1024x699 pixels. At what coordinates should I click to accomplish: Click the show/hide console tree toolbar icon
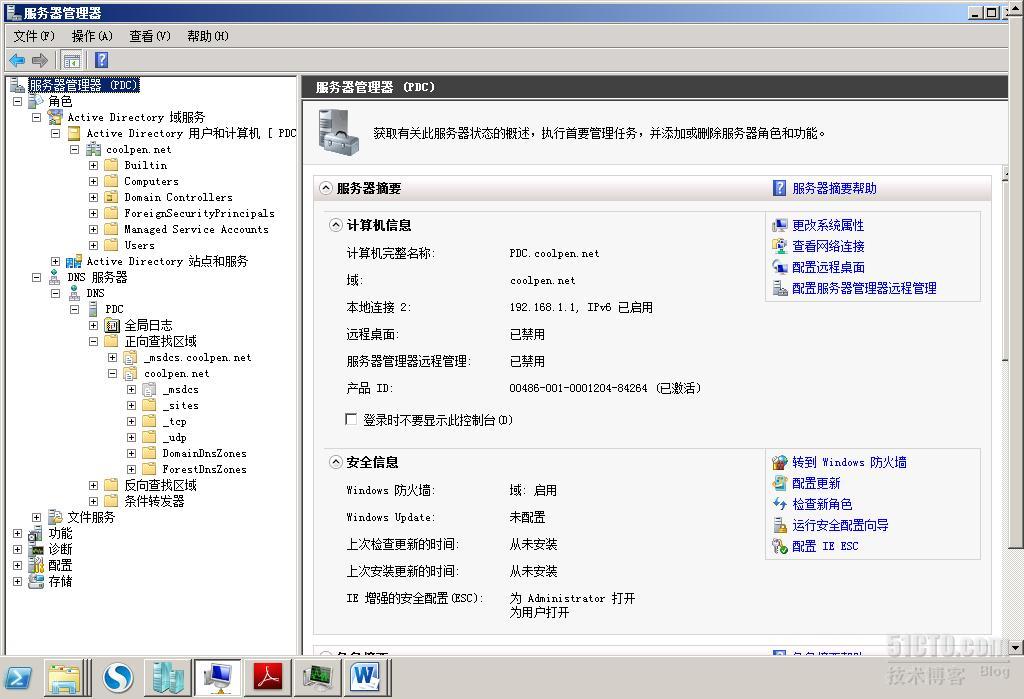pyautogui.click(x=72, y=61)
